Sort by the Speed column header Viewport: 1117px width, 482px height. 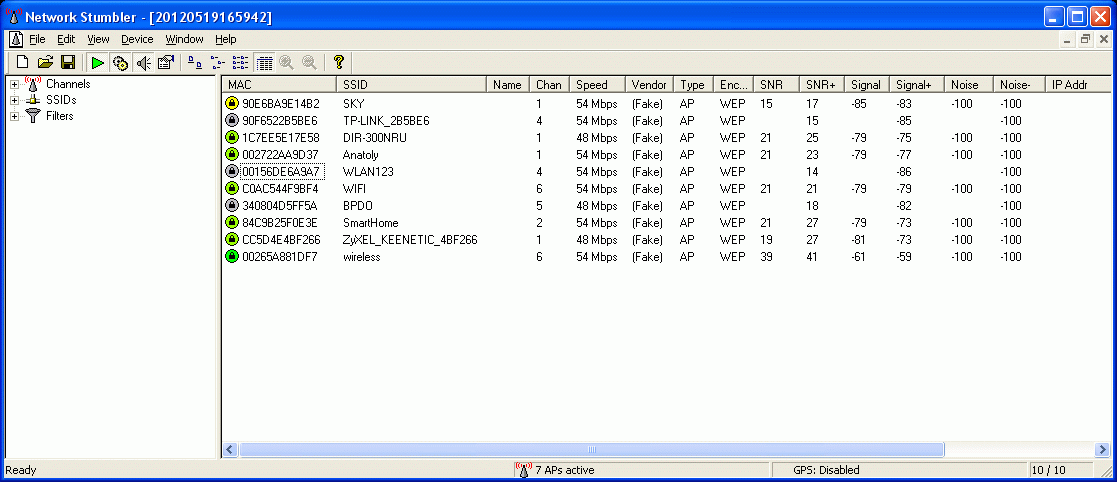point(597,85)
